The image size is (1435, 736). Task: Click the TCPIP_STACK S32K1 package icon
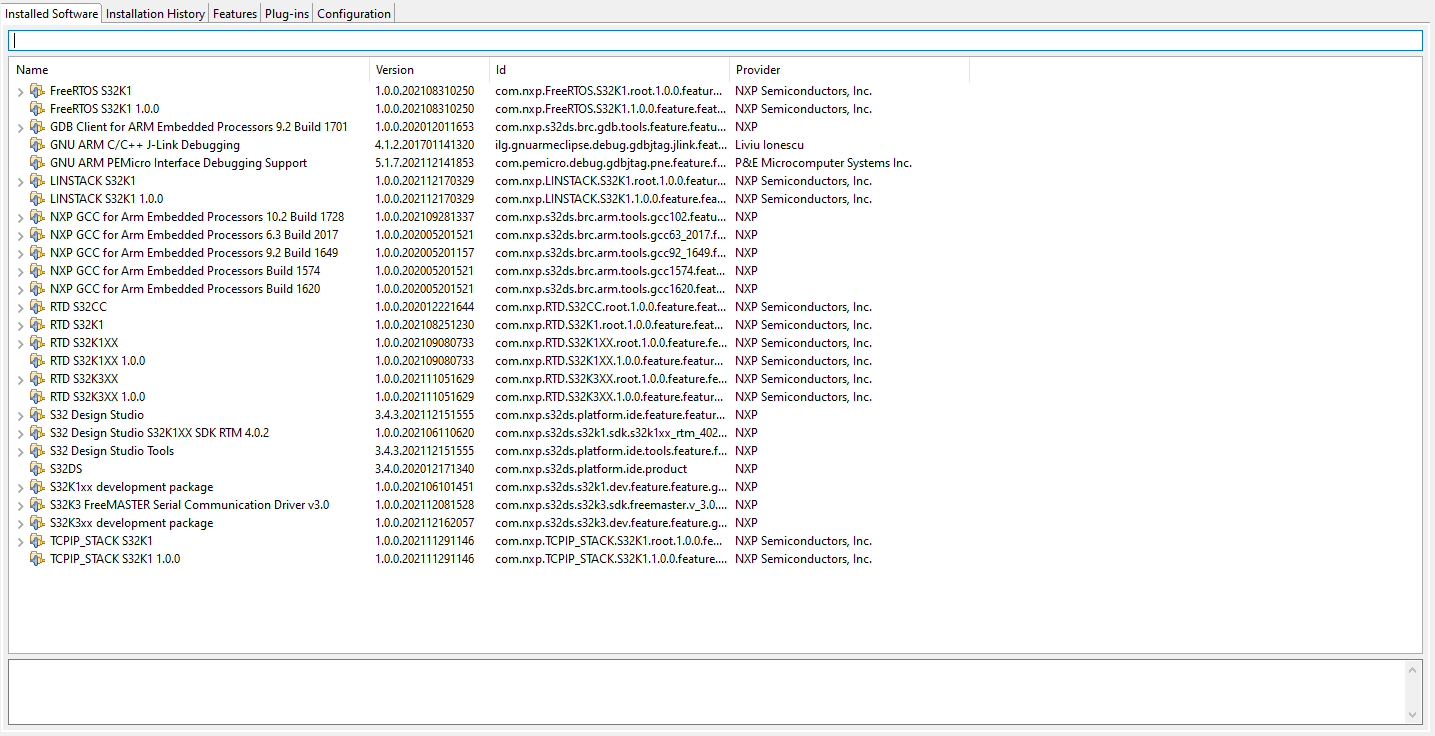[x=37, y=541]
